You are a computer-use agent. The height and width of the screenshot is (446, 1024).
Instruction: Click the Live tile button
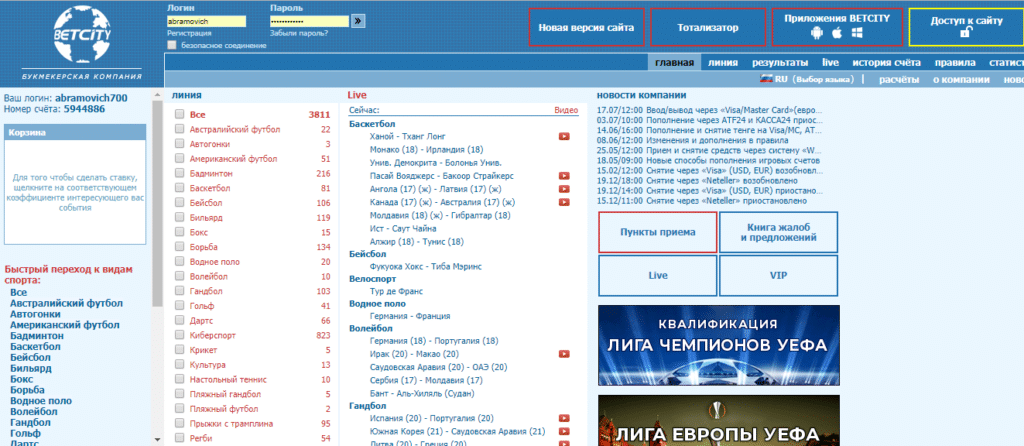(x=658, y=276)
